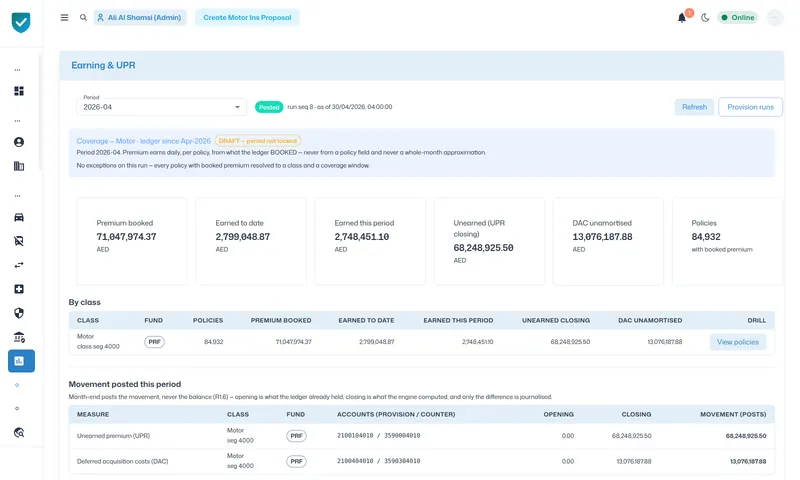Select the highlighted chart icon in sidebar
This screenshot has width=800, height=480.
(21, 361)
